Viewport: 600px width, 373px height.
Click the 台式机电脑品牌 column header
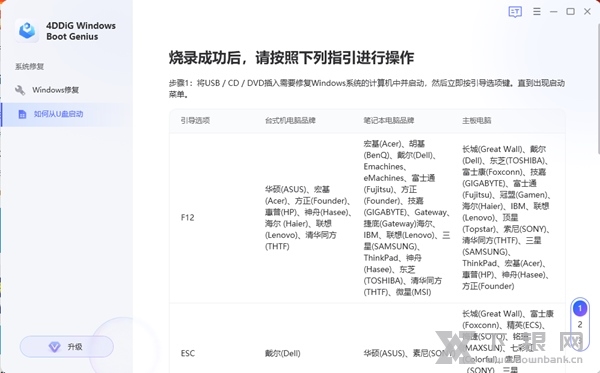pos(290,121)
